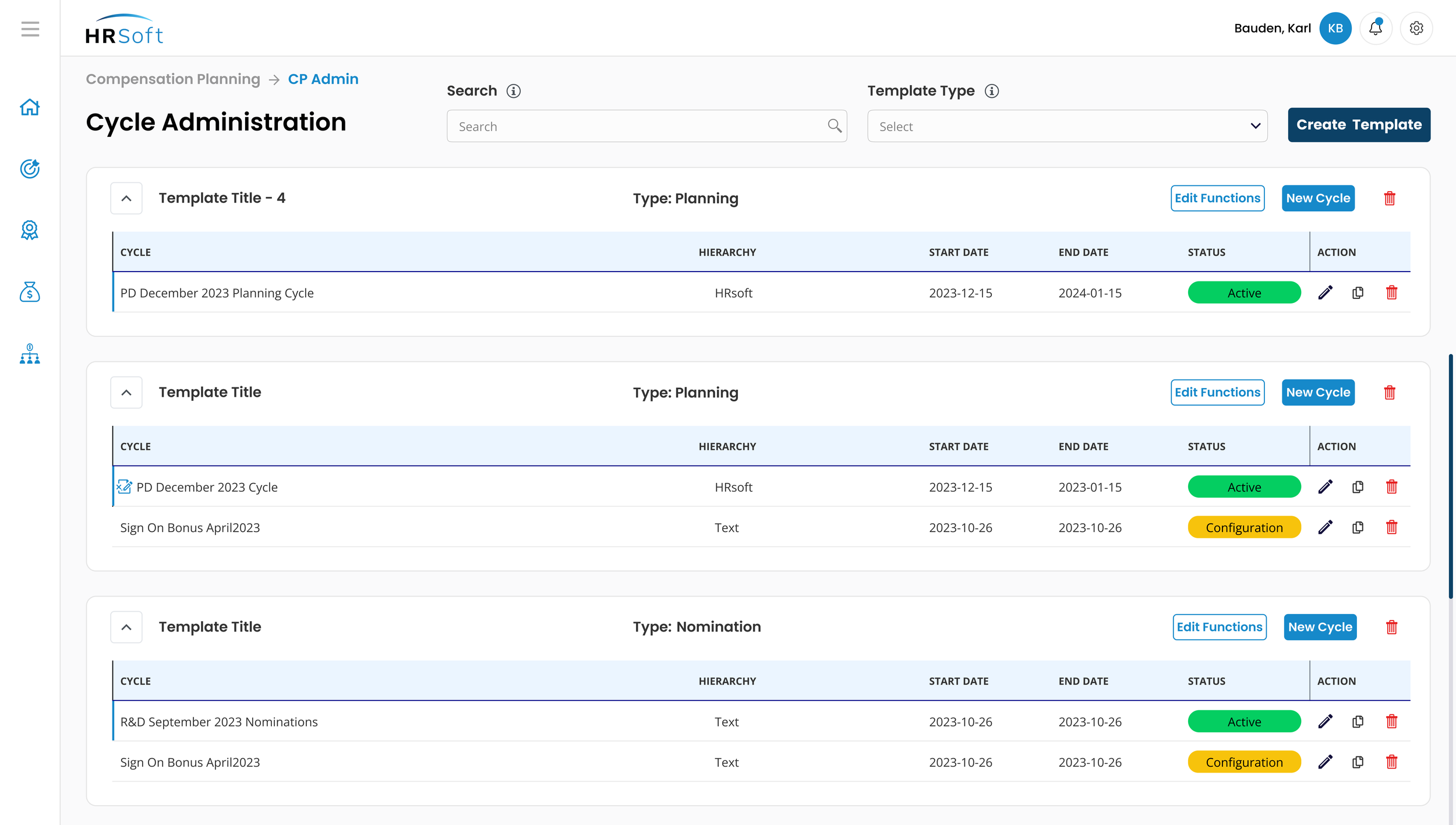The image size is (1456, 825).
Task: Click the CP Admin breadcrumb
Action: click(323, 79)
